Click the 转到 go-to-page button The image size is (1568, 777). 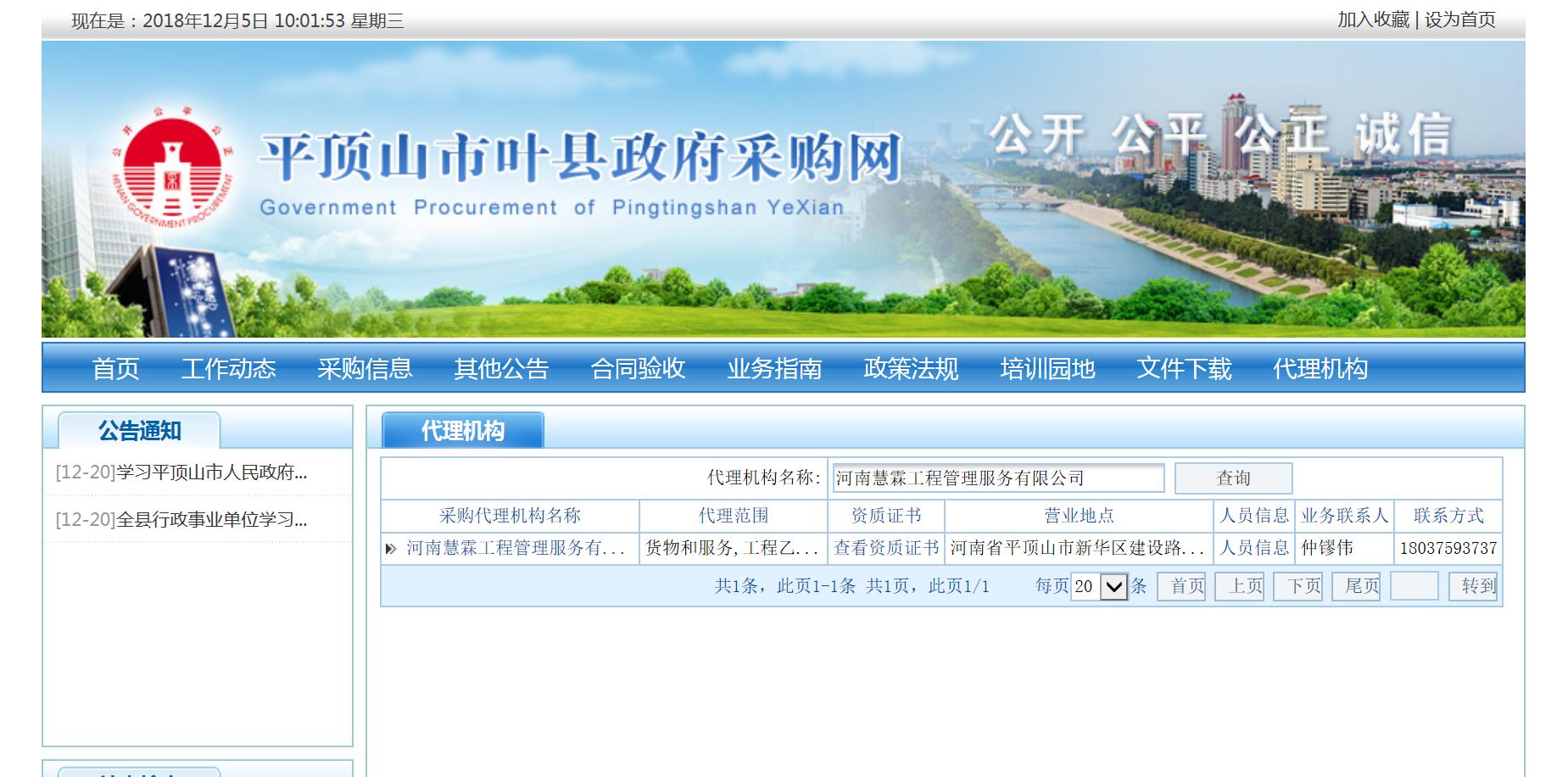1478,586
